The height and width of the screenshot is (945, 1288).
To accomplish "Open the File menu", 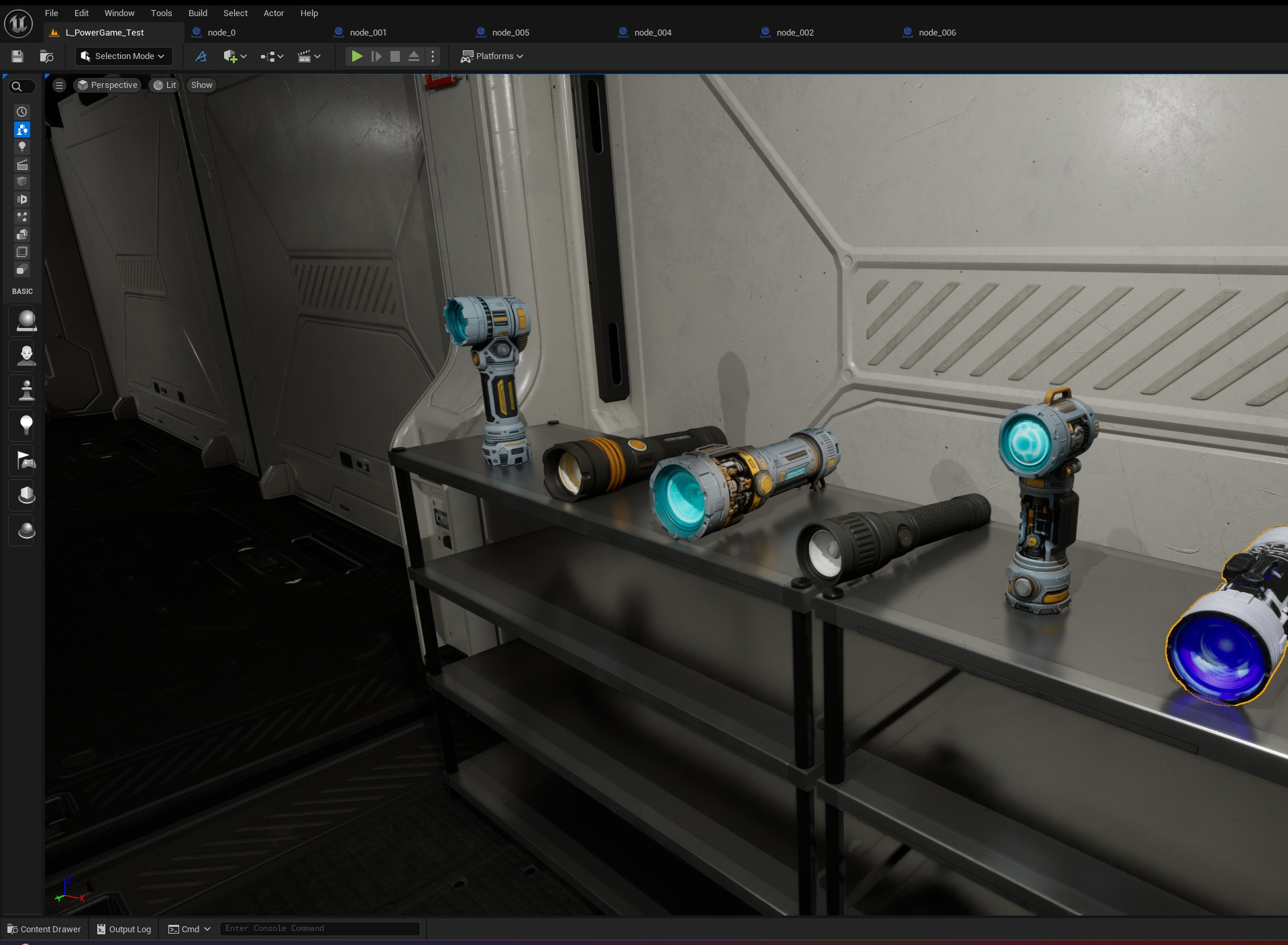I will [52, 13].
